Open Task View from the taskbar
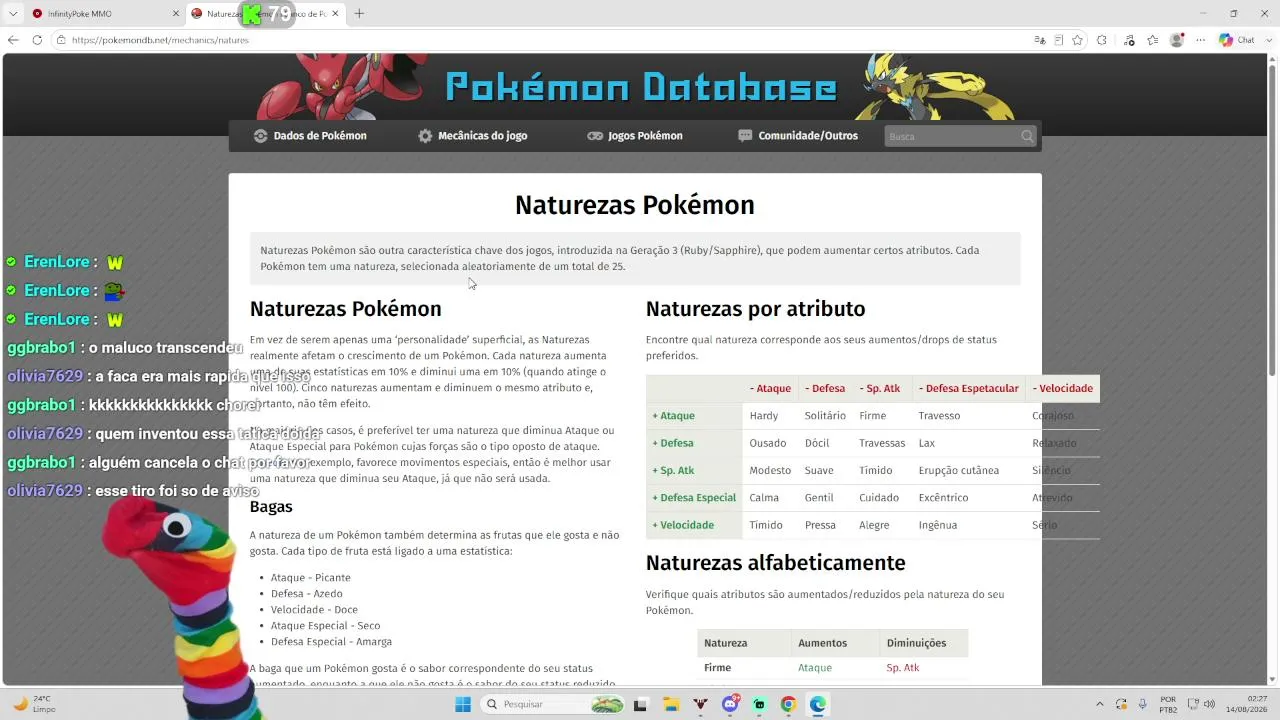Viewport: 1280px width, 720px height. (641, 704)
